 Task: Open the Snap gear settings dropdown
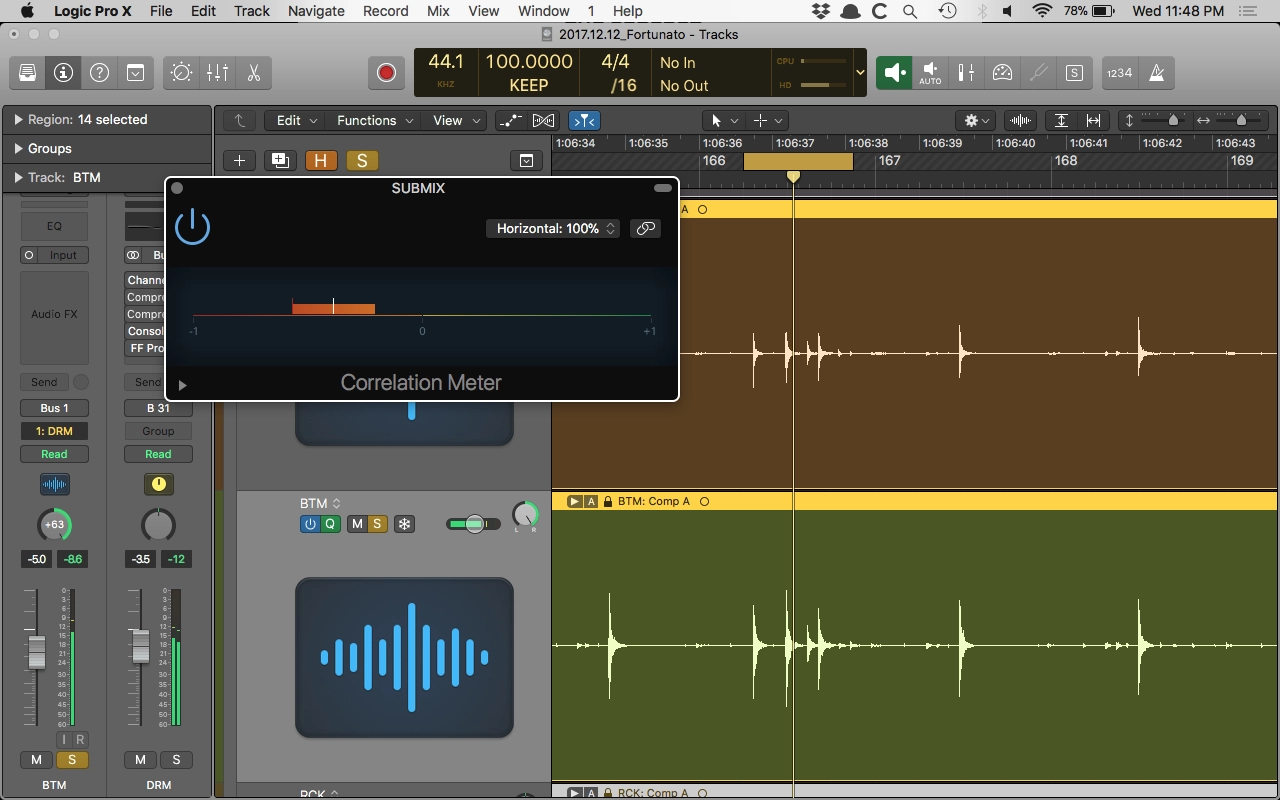click(976, 120)
